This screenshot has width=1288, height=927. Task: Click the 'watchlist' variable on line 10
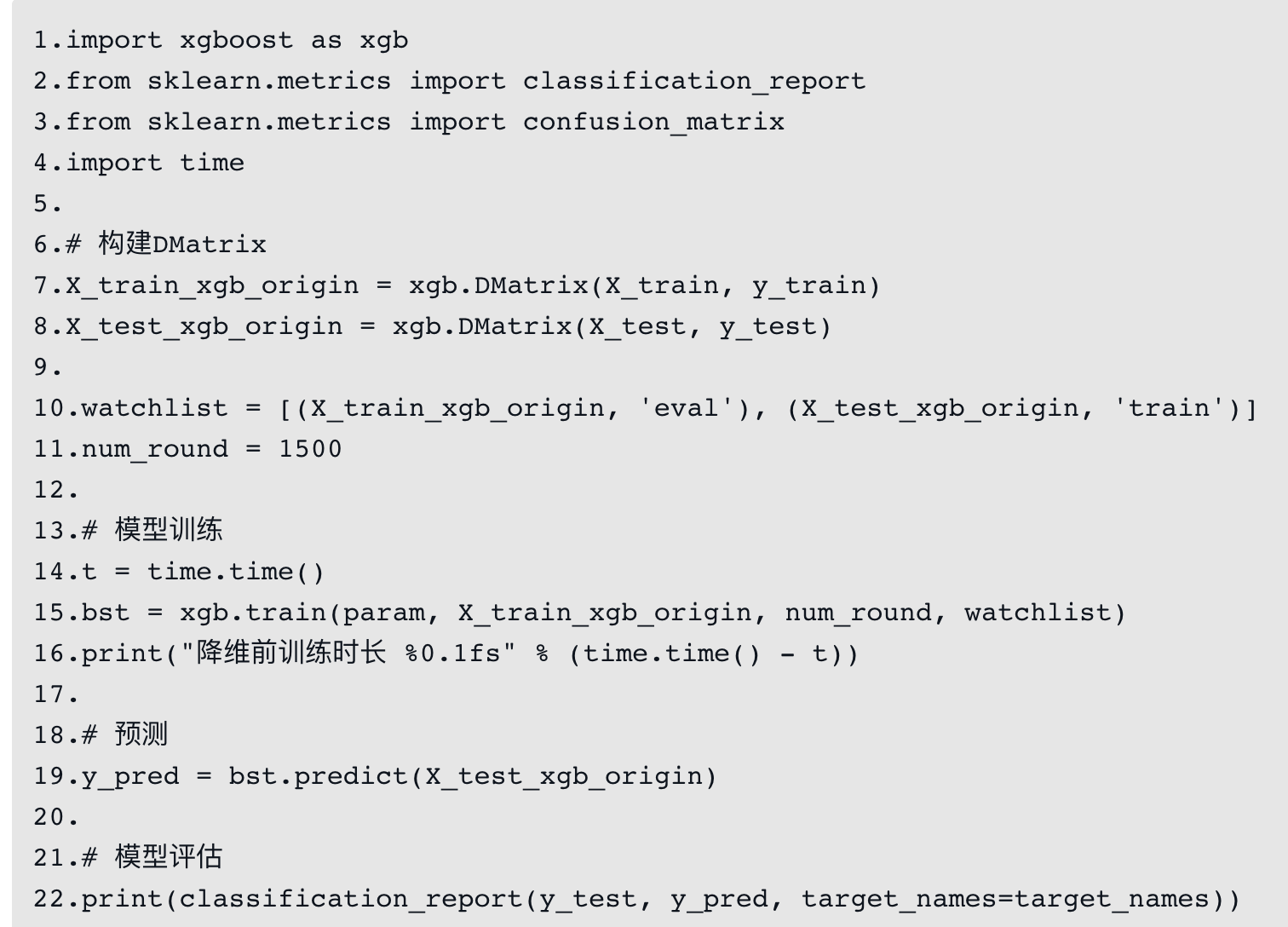coord(154,408)
